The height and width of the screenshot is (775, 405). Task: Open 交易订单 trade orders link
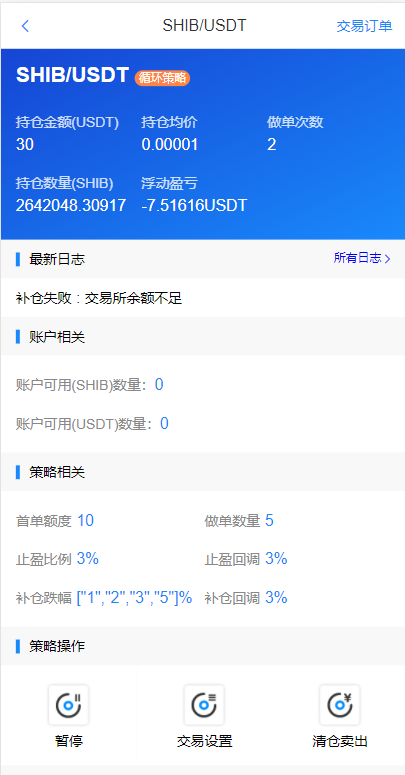click(364, 26)
